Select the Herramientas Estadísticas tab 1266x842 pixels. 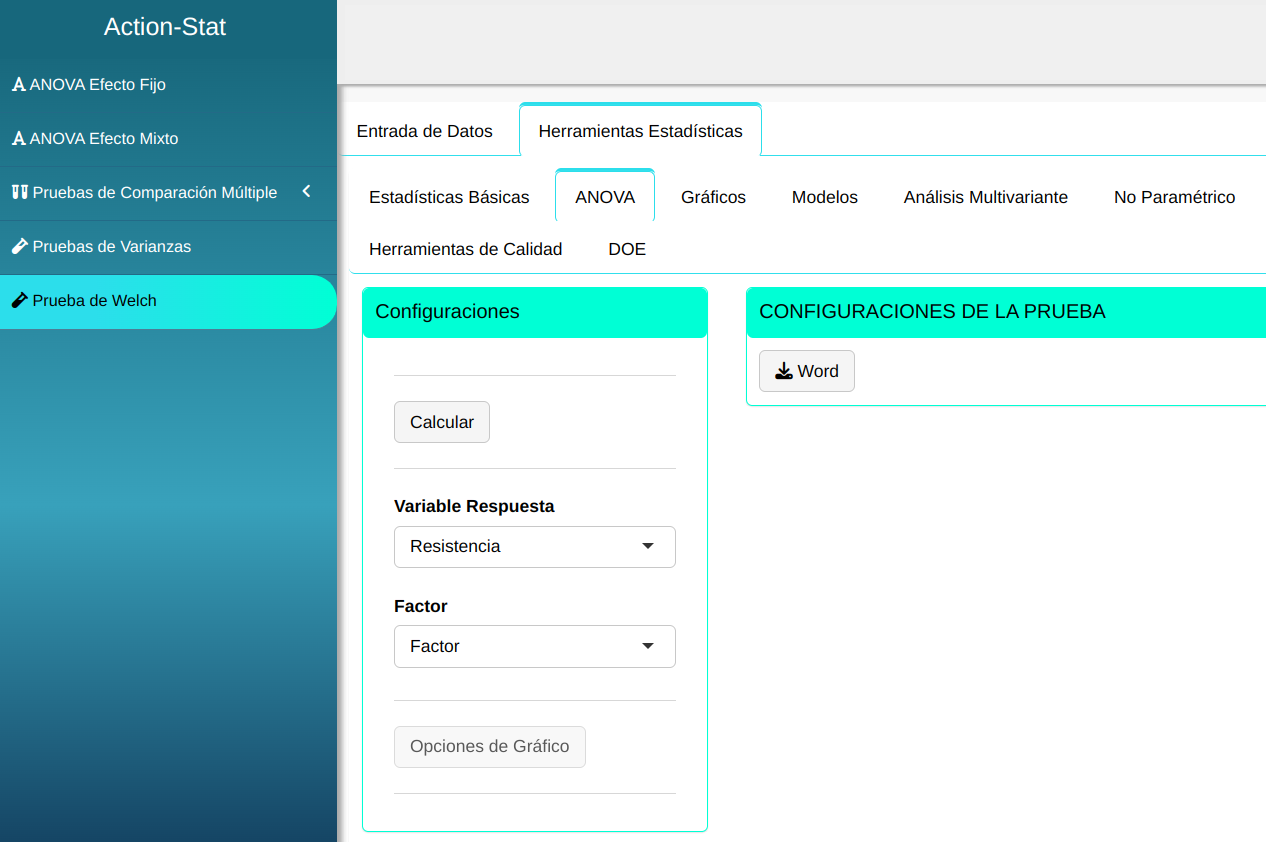640,131
